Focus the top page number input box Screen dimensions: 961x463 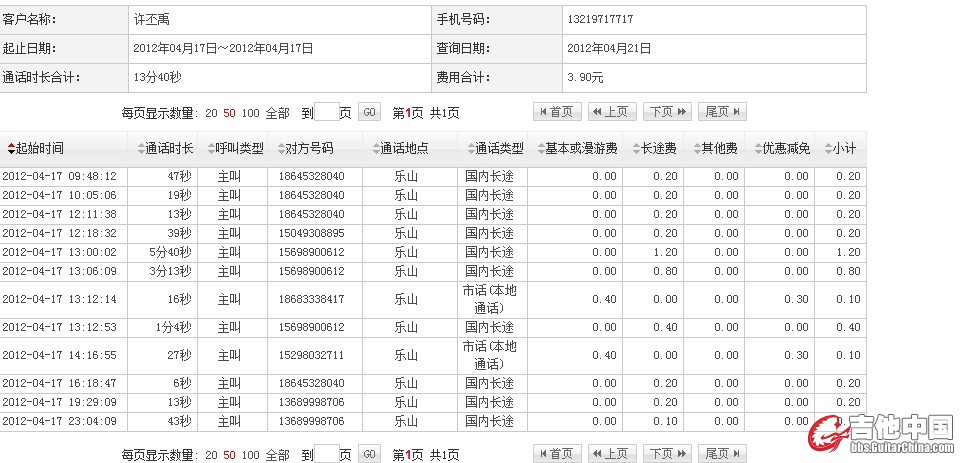tap(326, 112)
